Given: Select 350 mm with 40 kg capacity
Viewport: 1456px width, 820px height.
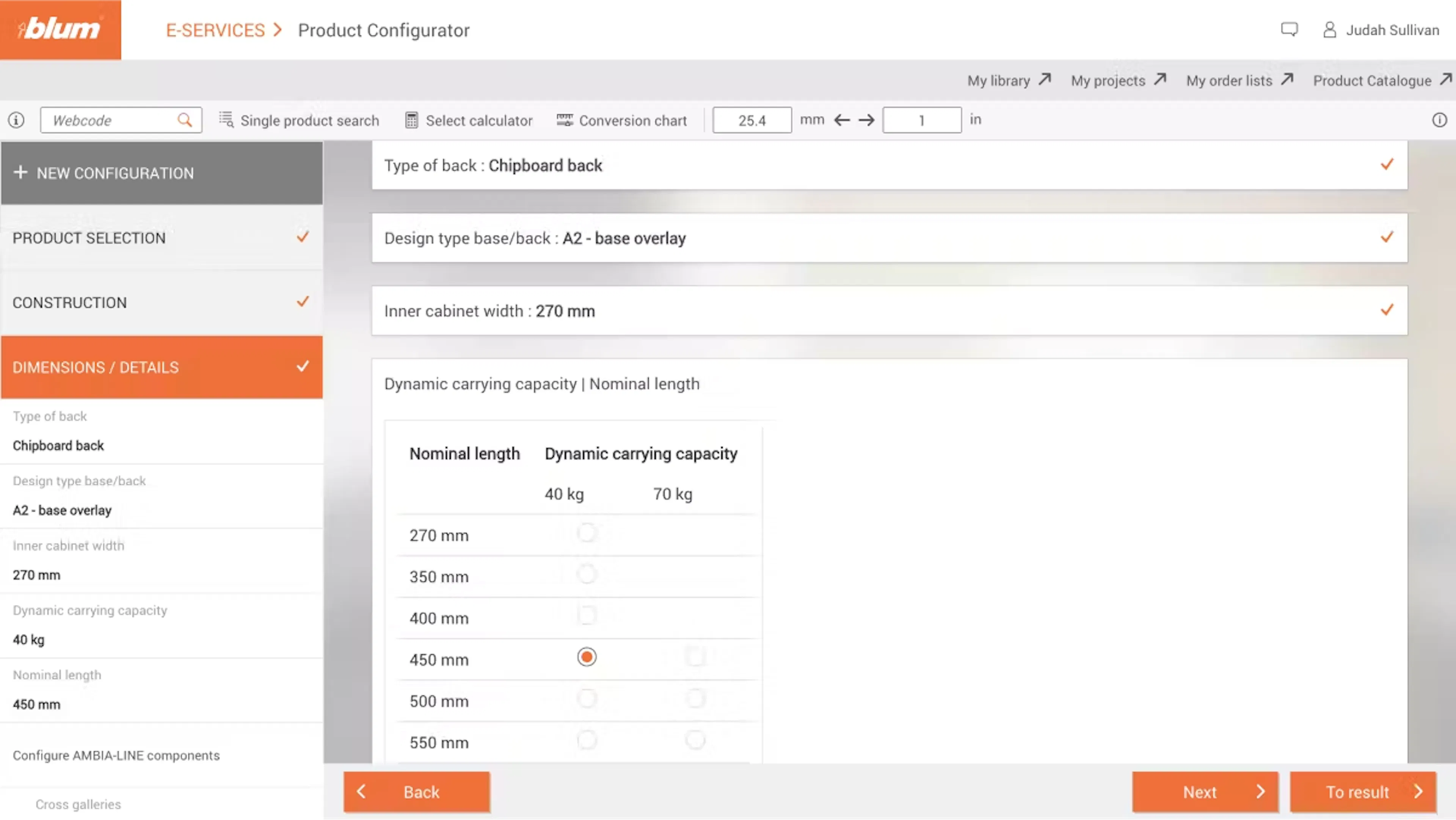Looking at the screenshot, I should (587, 574).
